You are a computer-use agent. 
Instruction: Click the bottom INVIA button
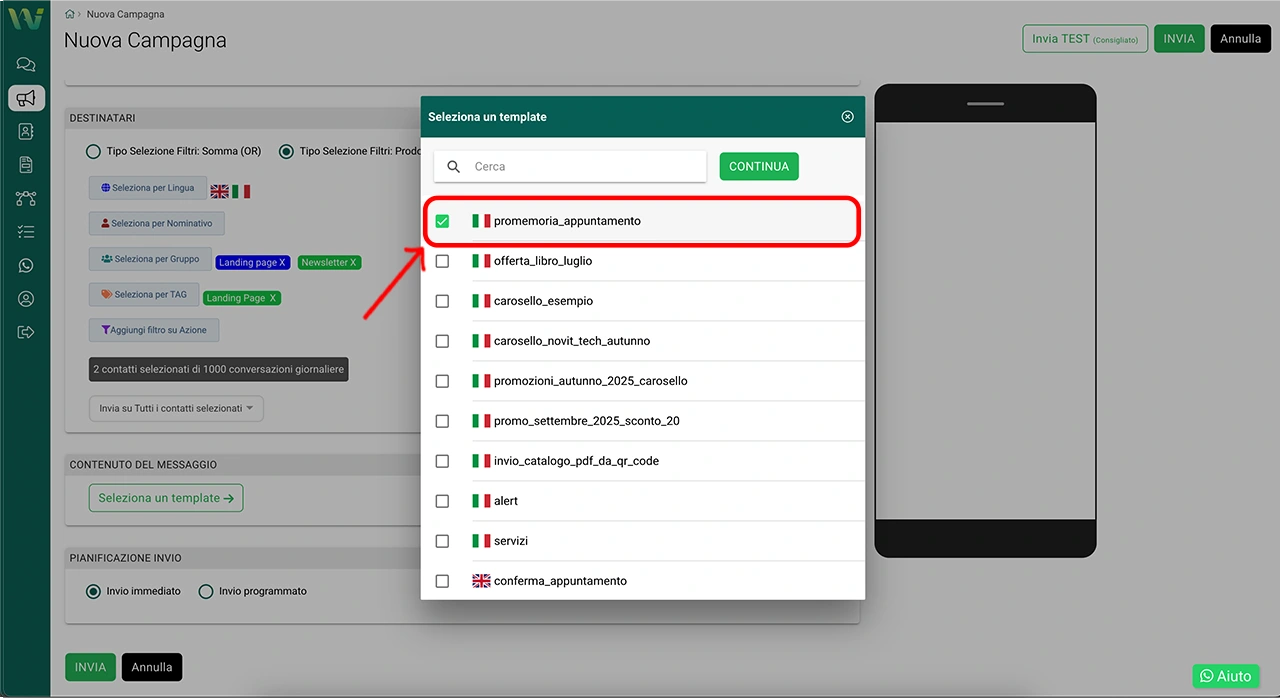click(x=90, y=667)
